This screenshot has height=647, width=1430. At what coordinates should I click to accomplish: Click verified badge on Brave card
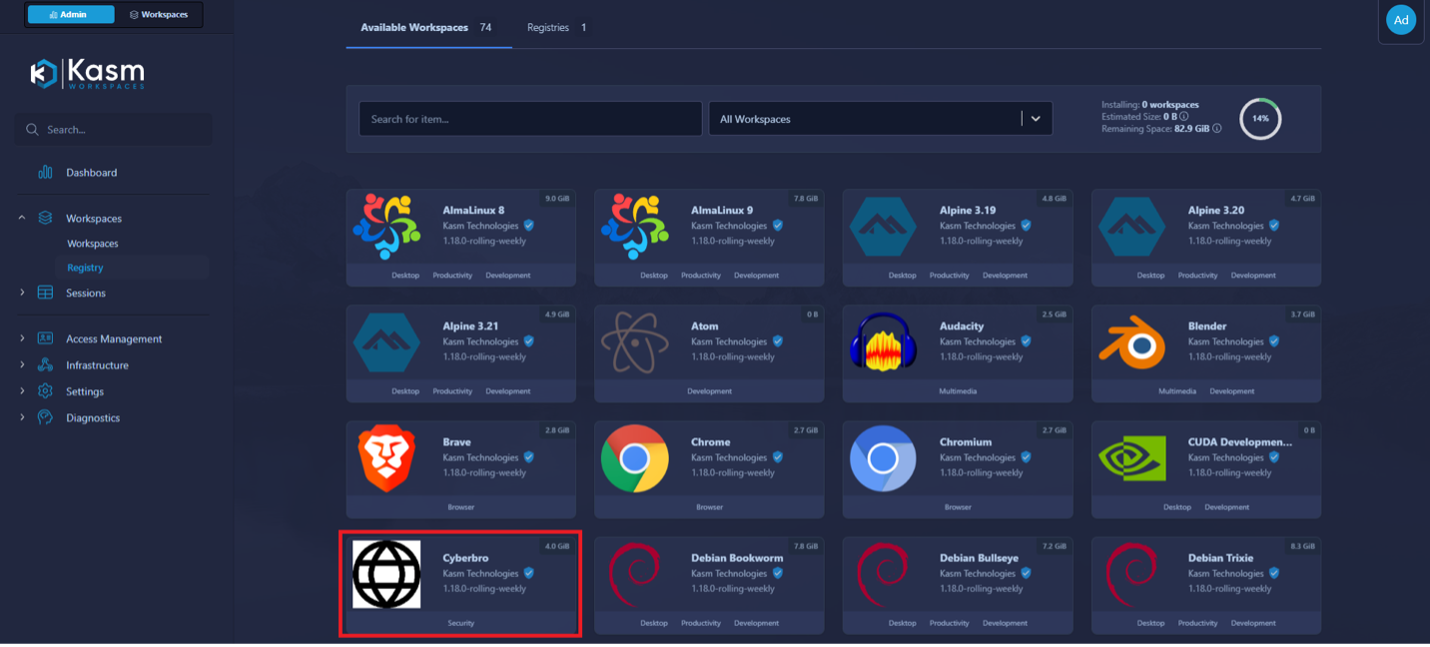529,457
